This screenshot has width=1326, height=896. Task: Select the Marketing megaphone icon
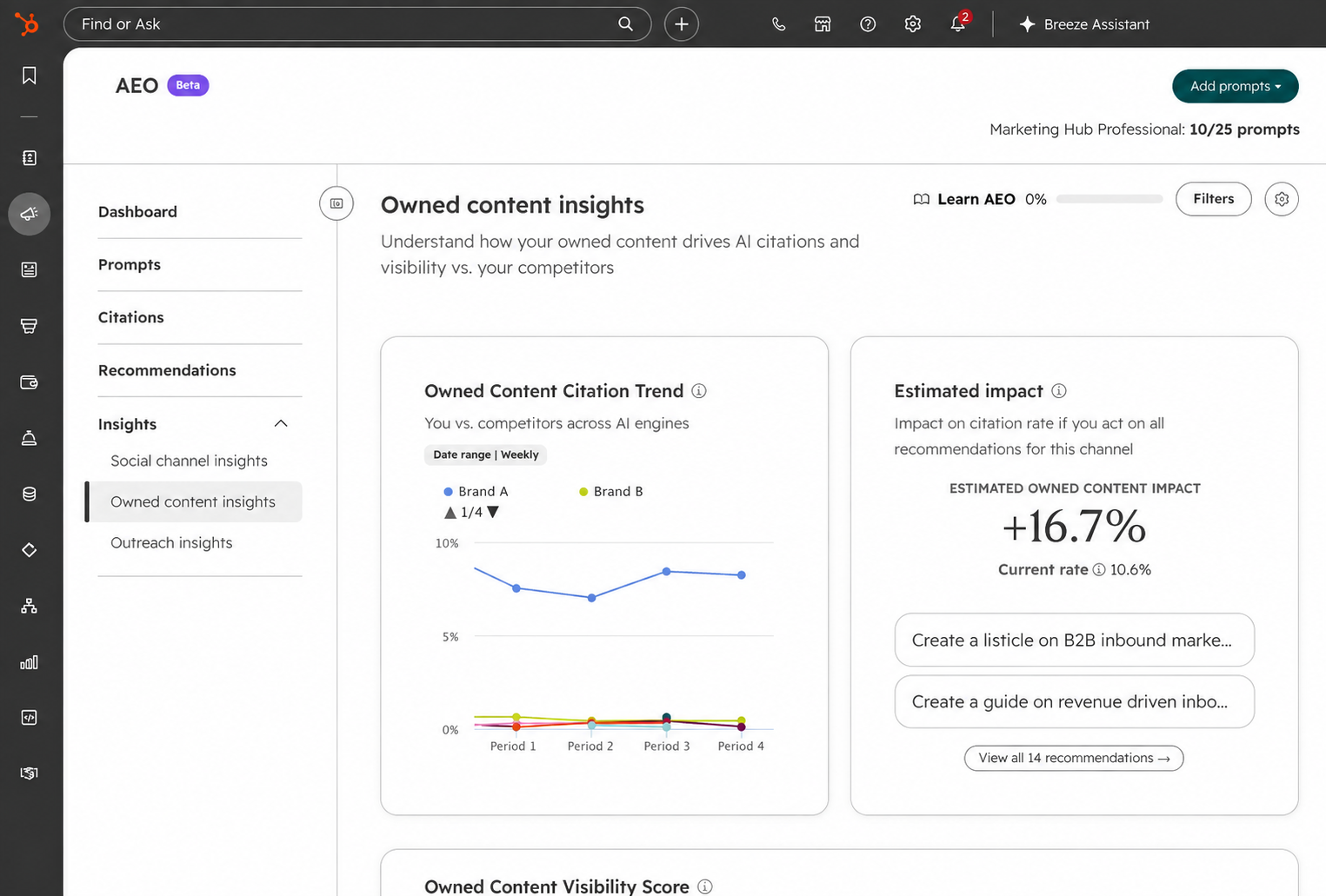(30, 214)
